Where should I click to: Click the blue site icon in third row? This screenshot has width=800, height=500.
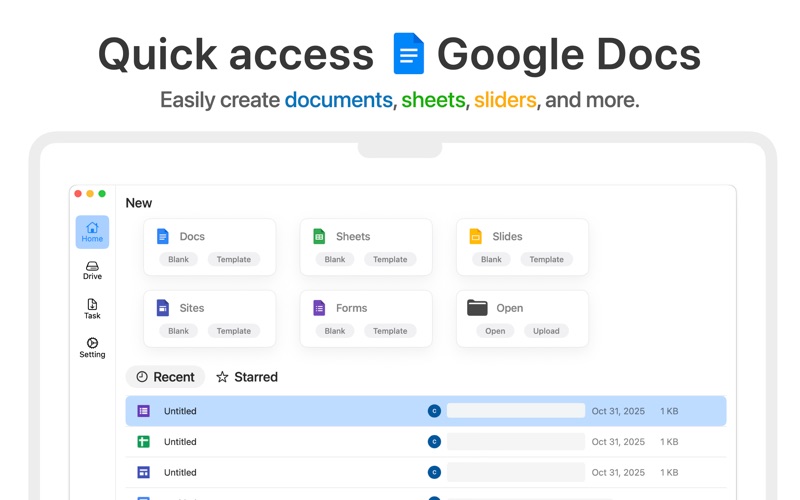point(144,472)
